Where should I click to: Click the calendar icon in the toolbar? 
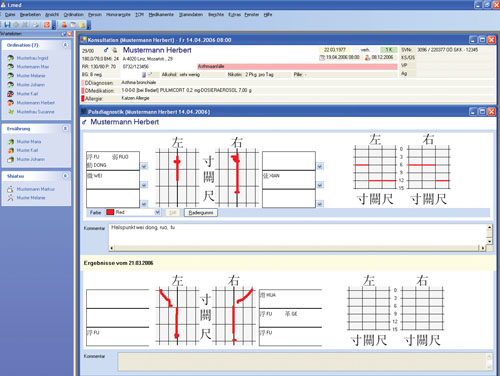click(x=73, y=25)
